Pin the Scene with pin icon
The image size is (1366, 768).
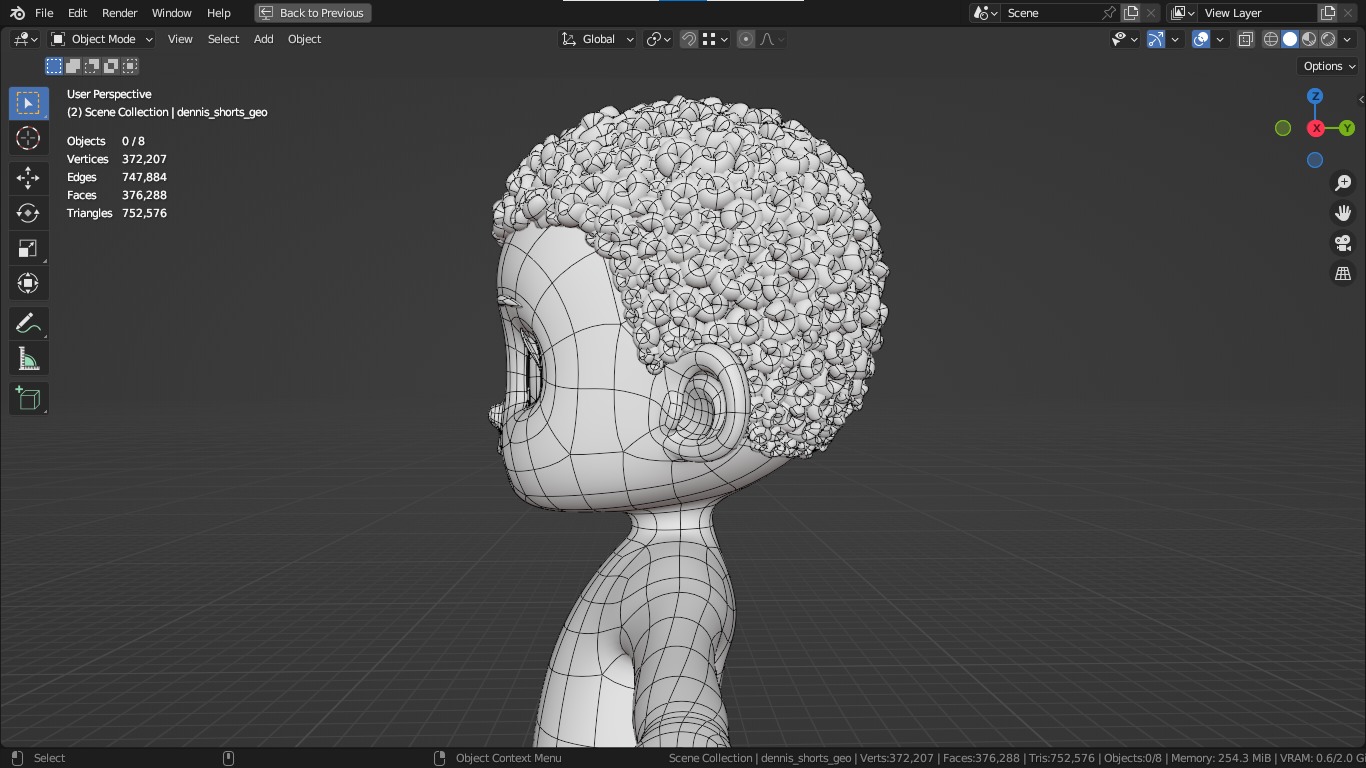(1108, 13)
